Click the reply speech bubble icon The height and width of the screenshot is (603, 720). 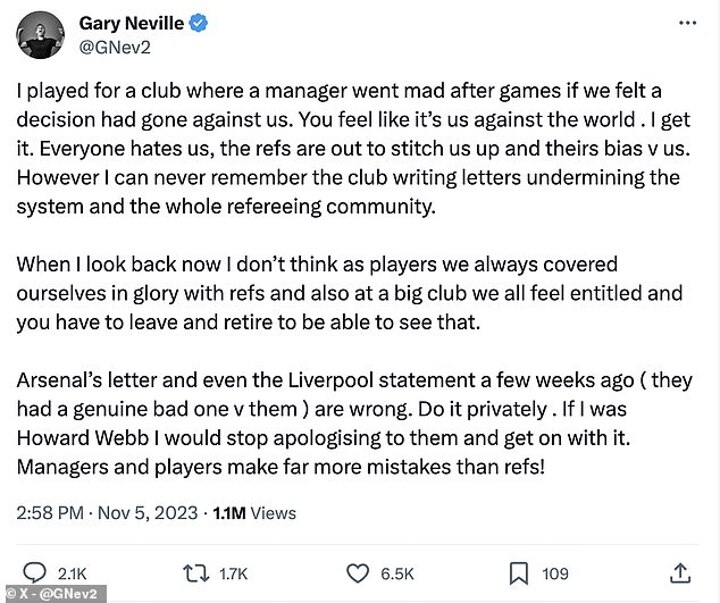33,573
